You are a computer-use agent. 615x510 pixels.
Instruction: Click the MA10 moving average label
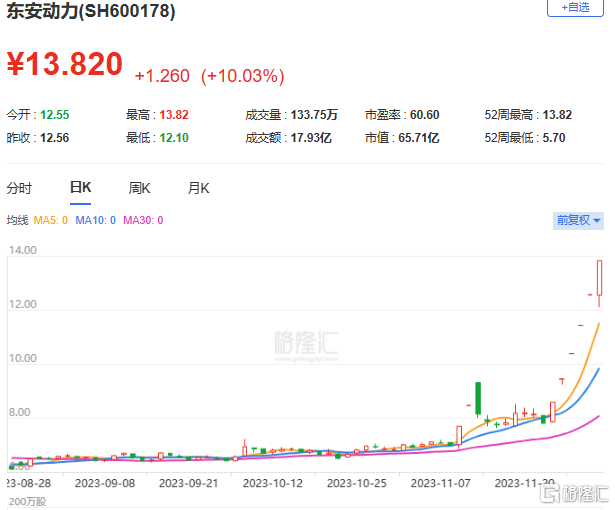pyautogui.click(x=96, y=220)
